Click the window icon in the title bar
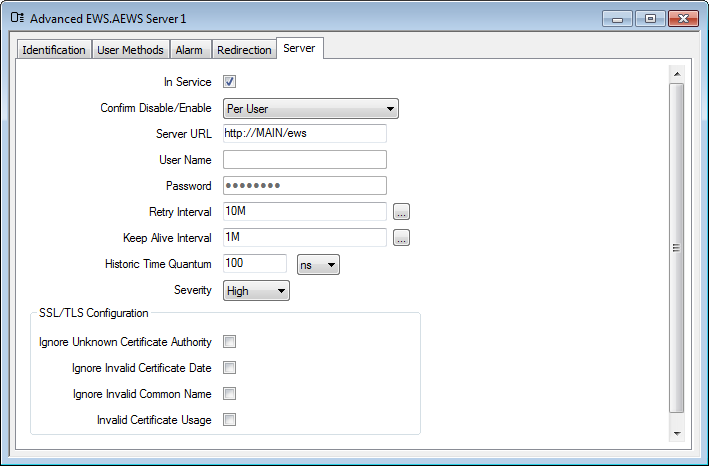 (16, 19)
